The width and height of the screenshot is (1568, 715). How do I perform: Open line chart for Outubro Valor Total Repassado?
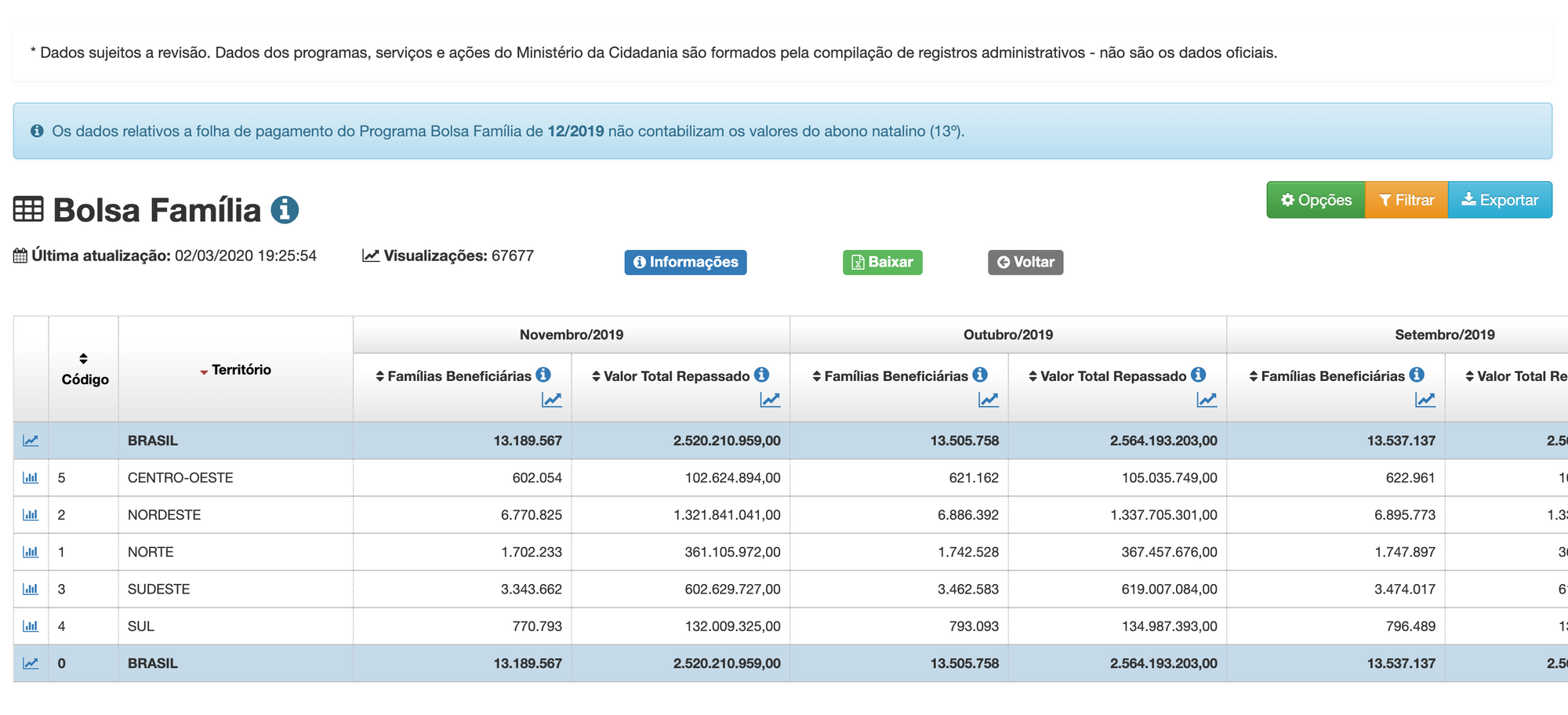point(1207,400)
